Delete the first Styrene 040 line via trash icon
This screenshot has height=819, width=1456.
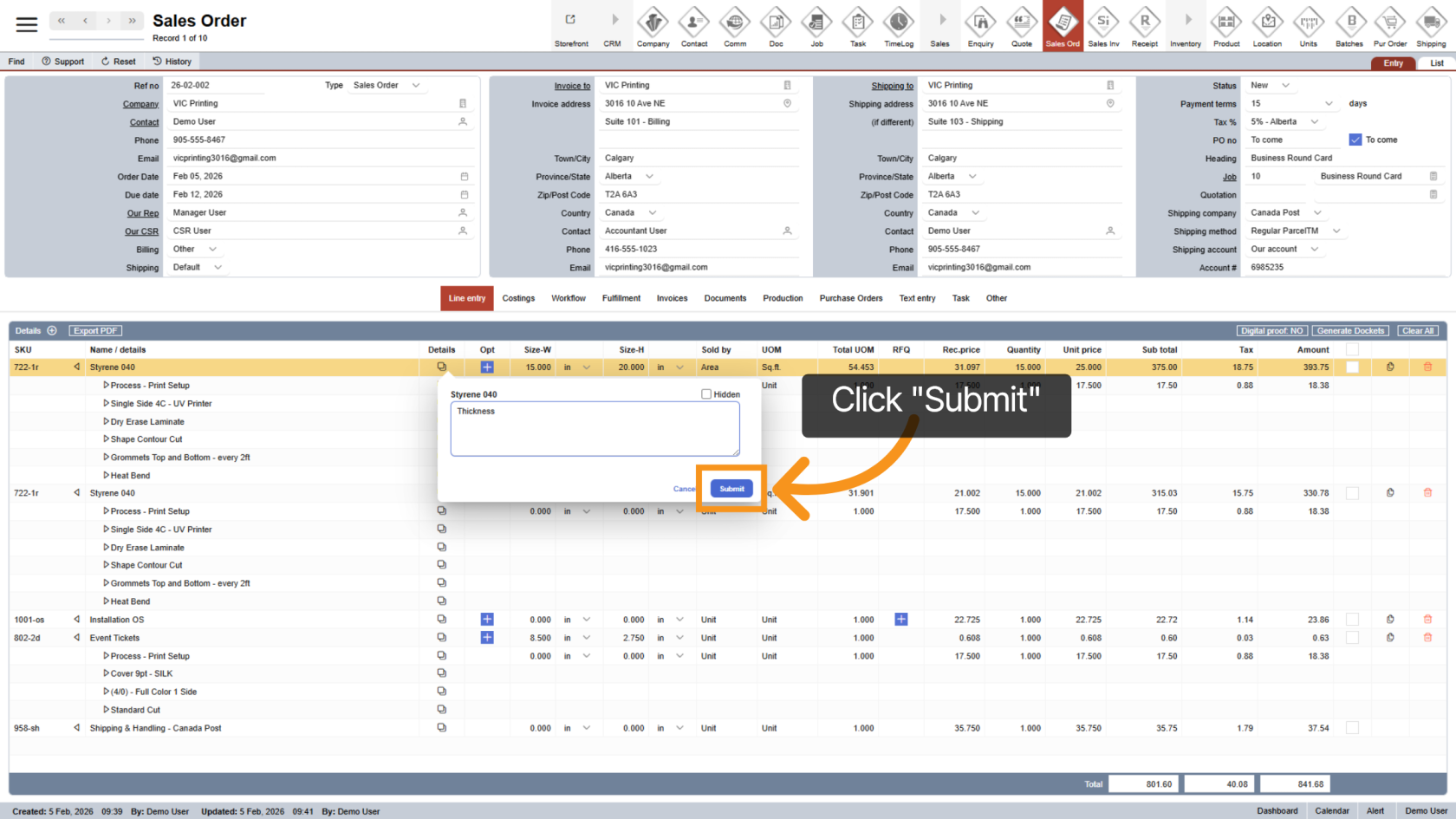pyautogui.click(x=1427, y=367)
